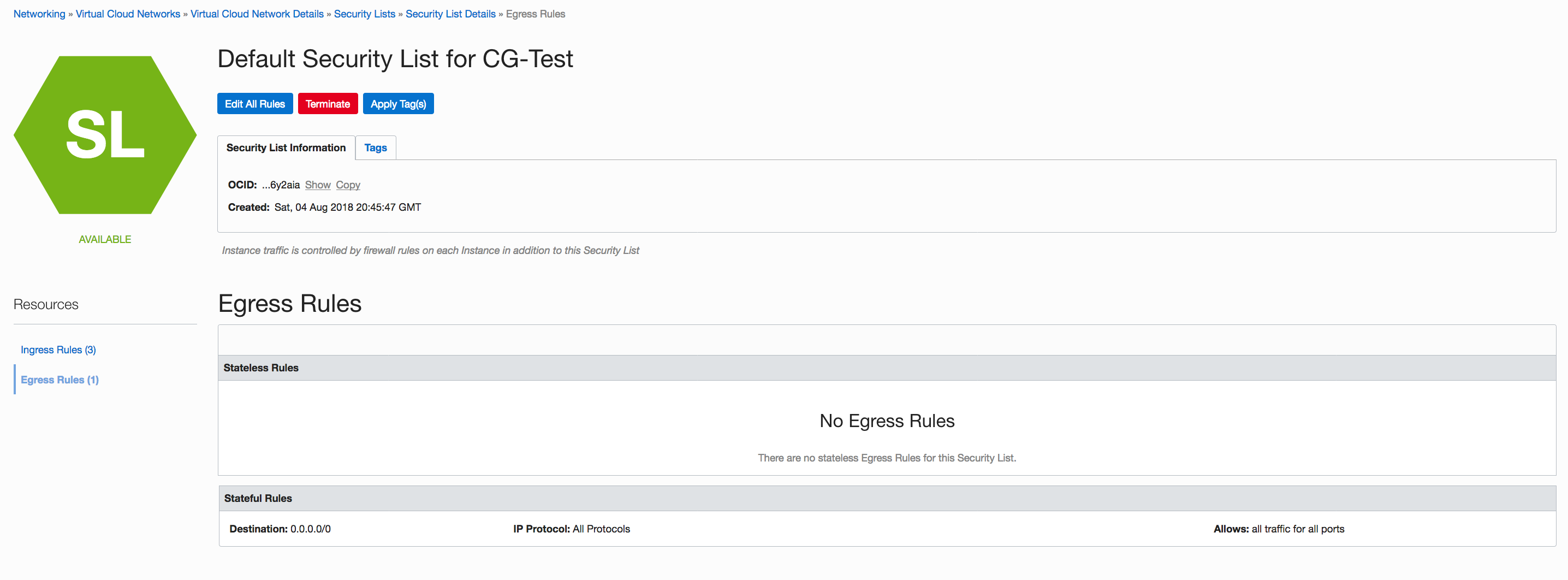This screenshot has width=1568, height=580.
Task: Return to Security Lists breadcrumb
Action: point(364,14)
